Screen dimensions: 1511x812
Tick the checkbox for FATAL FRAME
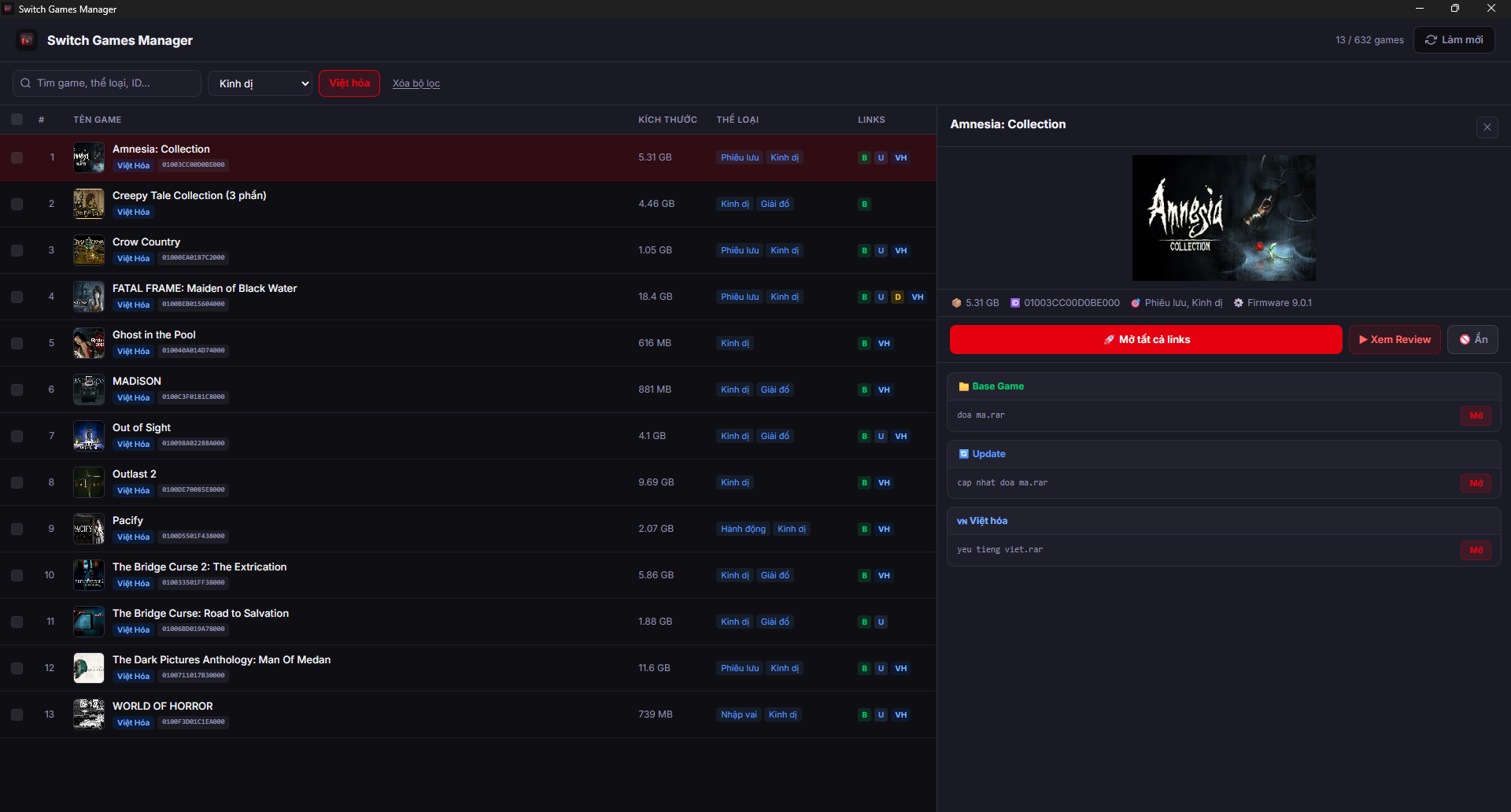coord(17,297)
